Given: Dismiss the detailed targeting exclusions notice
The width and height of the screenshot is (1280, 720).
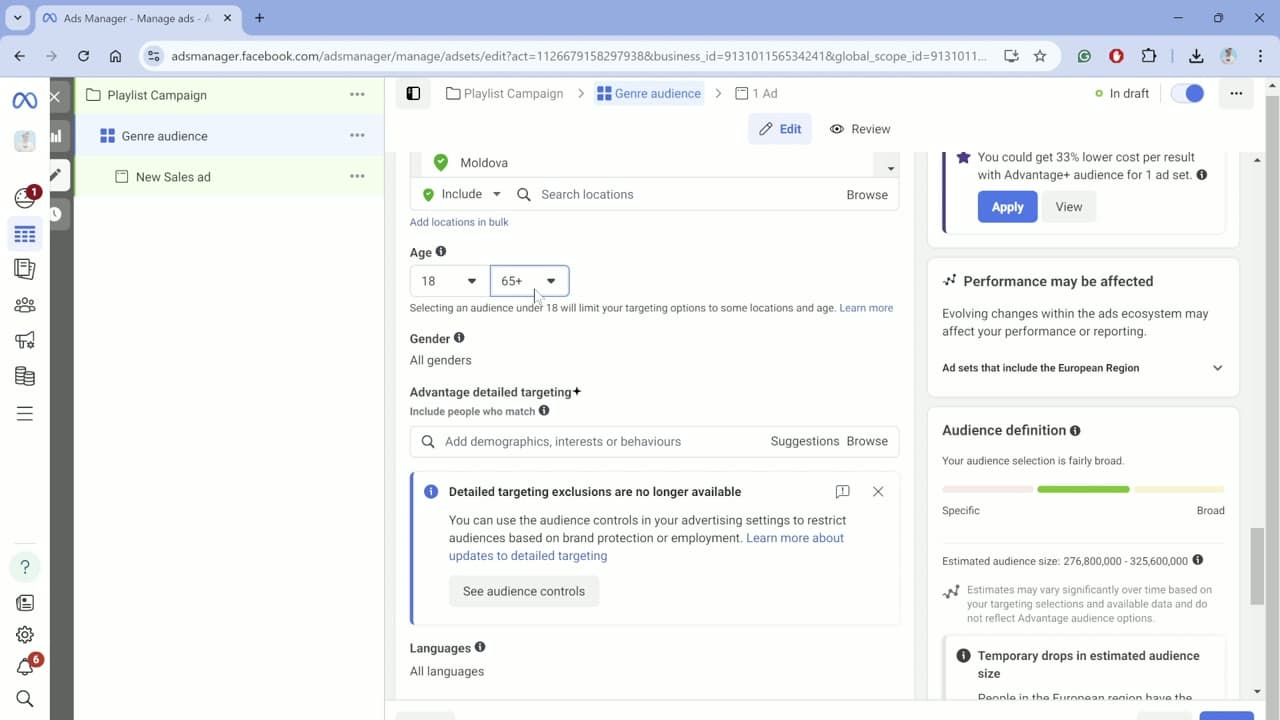Looking at the screenshot, I should point(878,492).
